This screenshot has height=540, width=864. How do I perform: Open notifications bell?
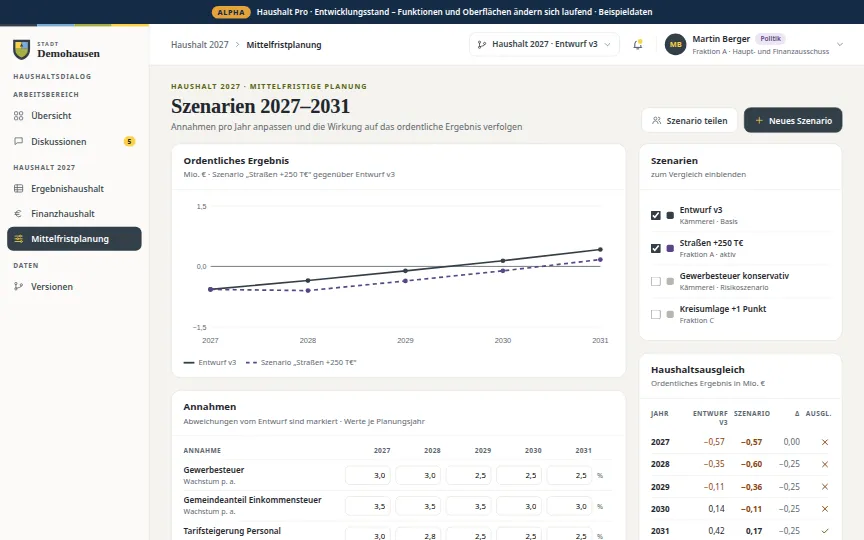(x=638, y=45)
